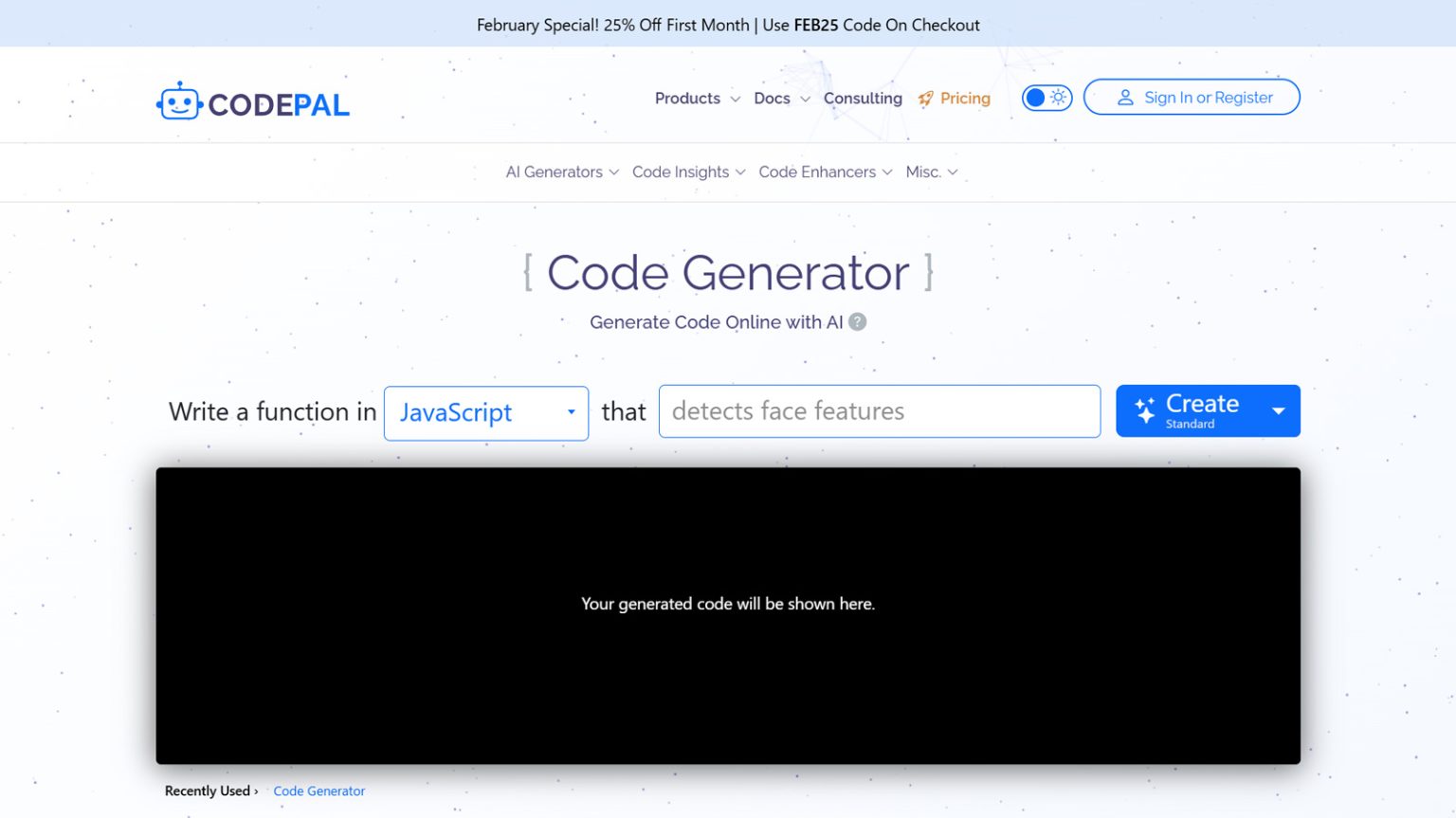Open the JavaScript language dropdown
1456x818 pixels.
coord(485,412)
